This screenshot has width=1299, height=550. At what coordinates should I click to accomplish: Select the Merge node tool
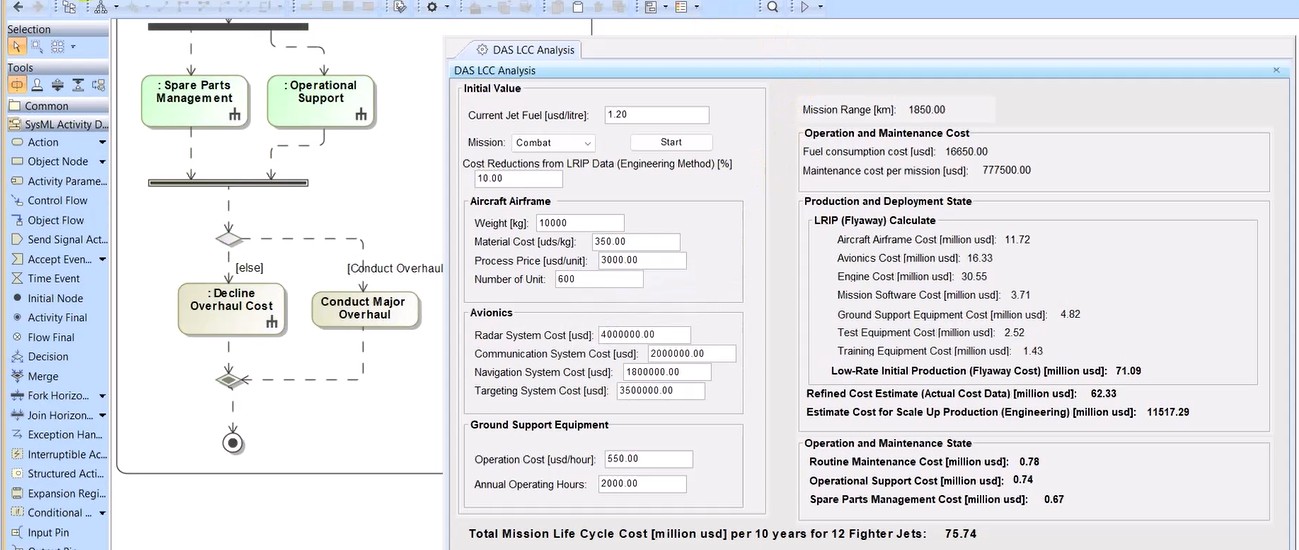coord(43,377)
